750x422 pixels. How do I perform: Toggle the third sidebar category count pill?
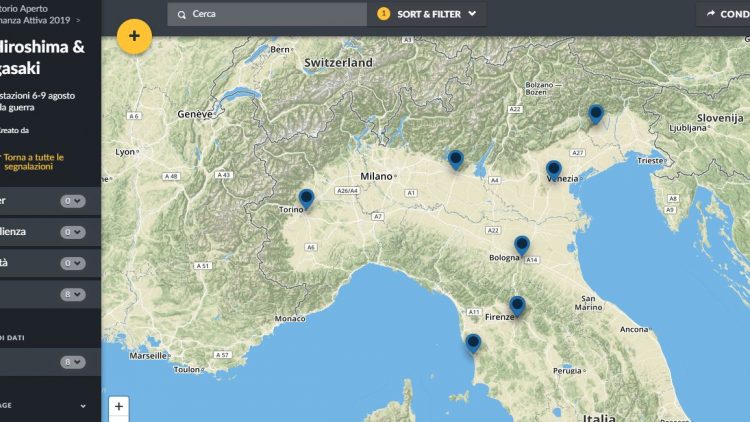tap(73, 263)
